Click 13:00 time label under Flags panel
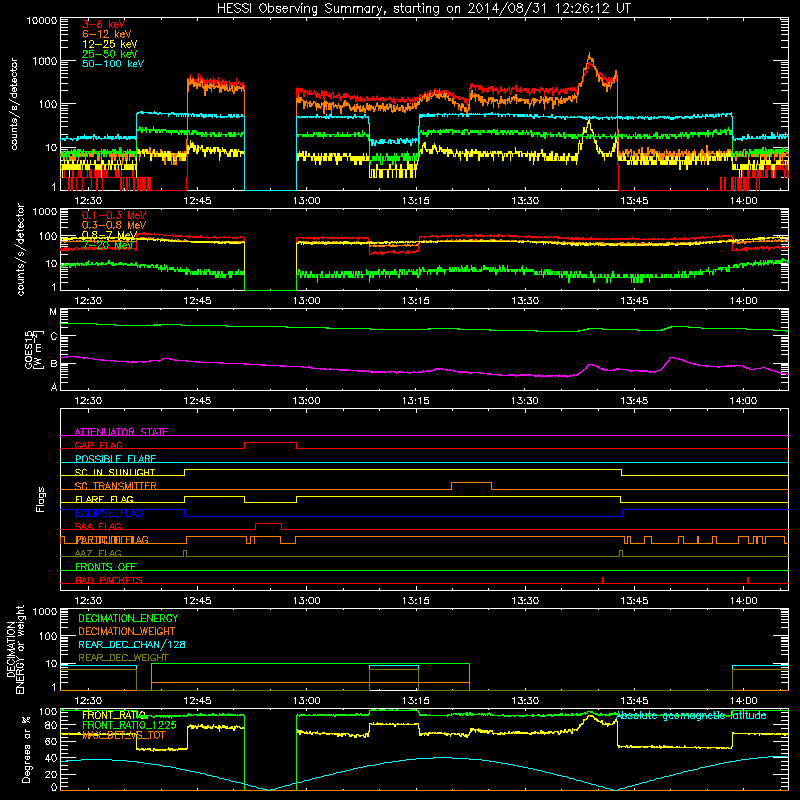 click(306, 601)
